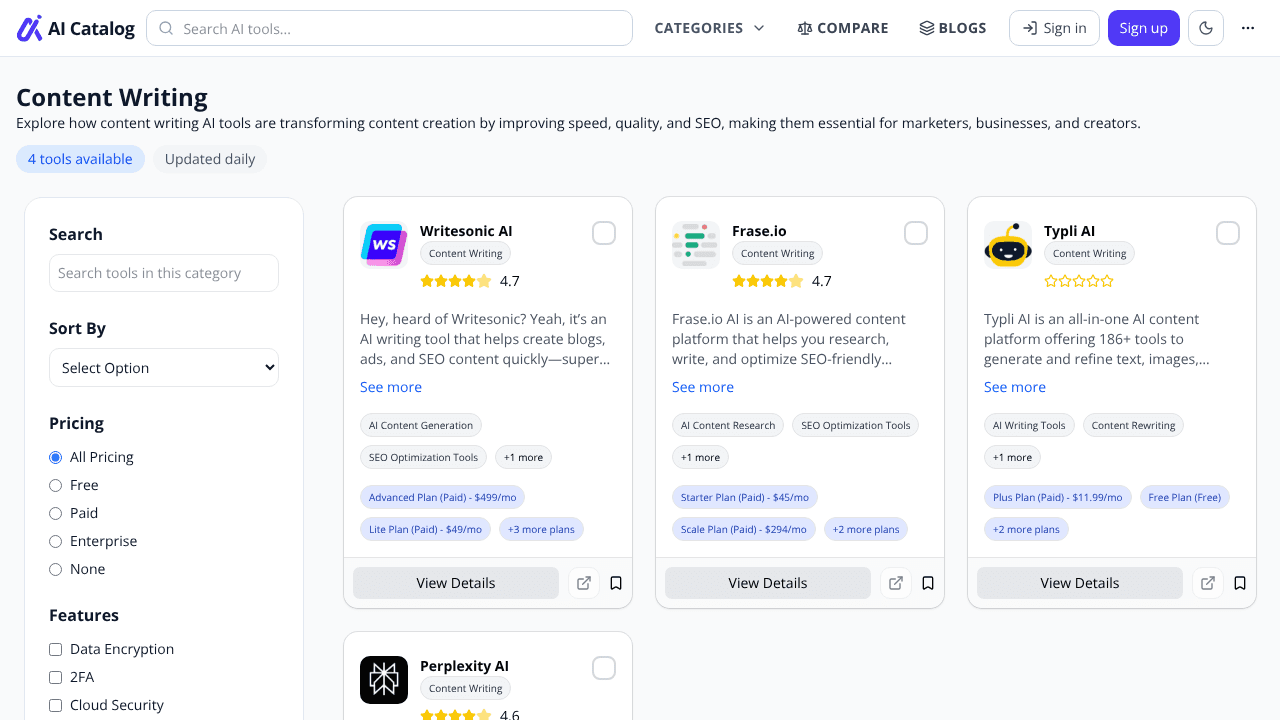This screenshot has height=720, width=1280.
Task: Open the Blogs page
Action: [x=953, y=28]
